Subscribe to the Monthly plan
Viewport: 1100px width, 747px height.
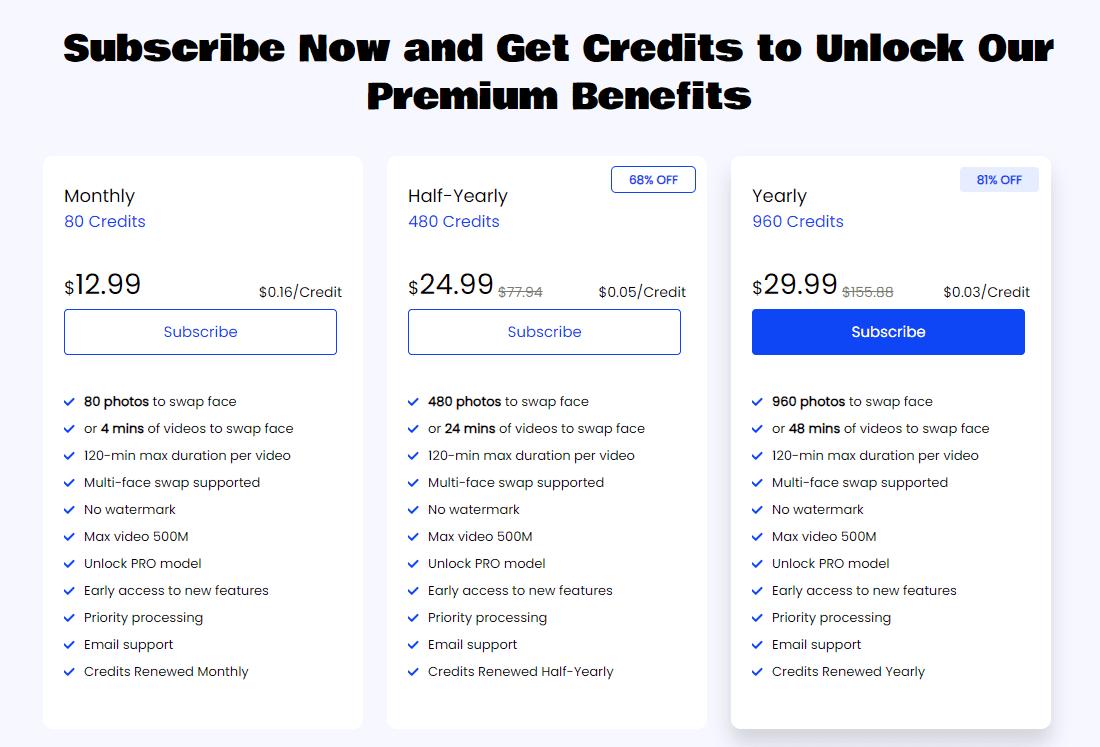pyautogui.click(x=200, y=332)
